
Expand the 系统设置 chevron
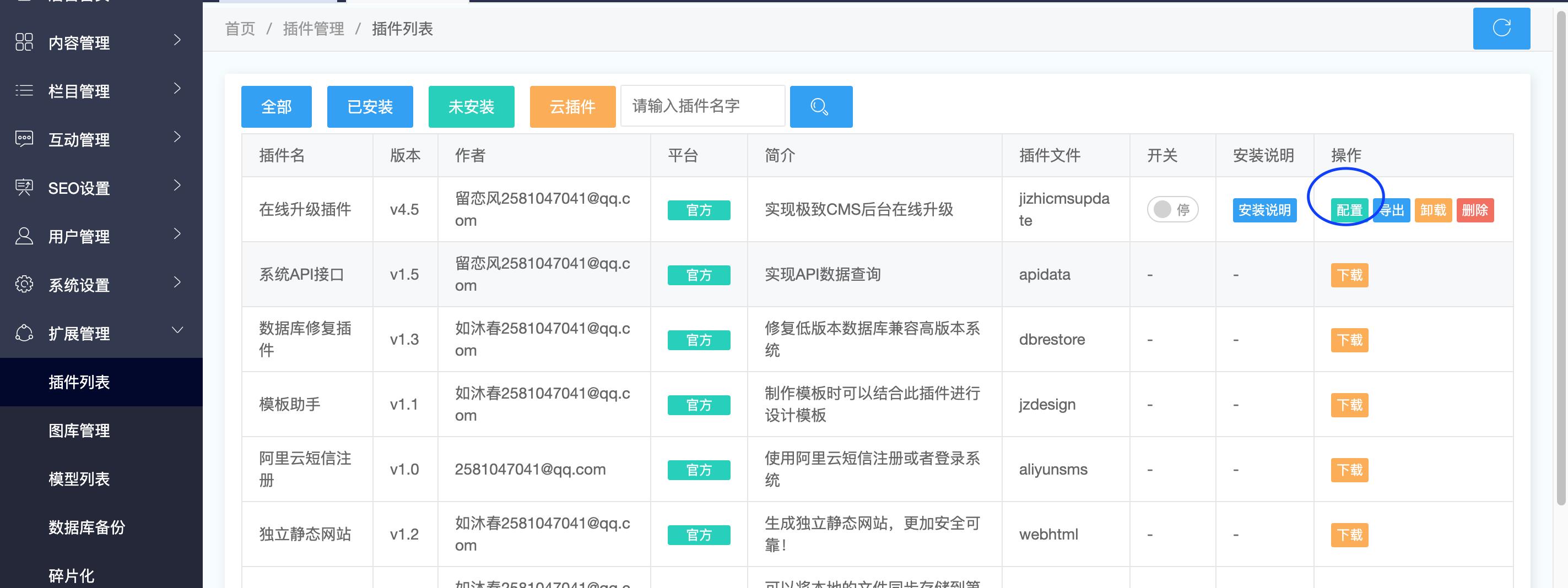coord(177,282)
